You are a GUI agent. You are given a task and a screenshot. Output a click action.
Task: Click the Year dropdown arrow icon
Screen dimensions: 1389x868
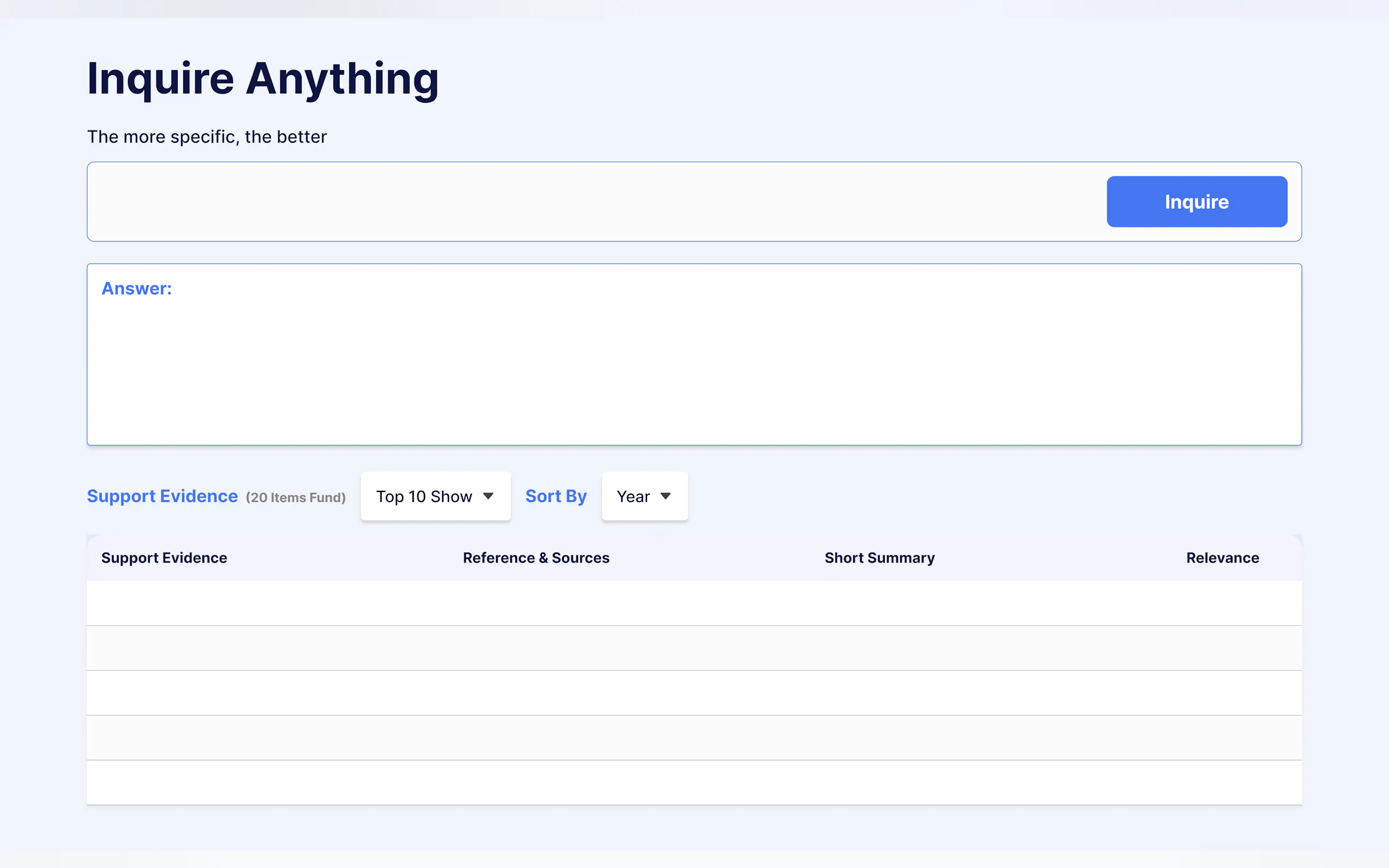665,496
